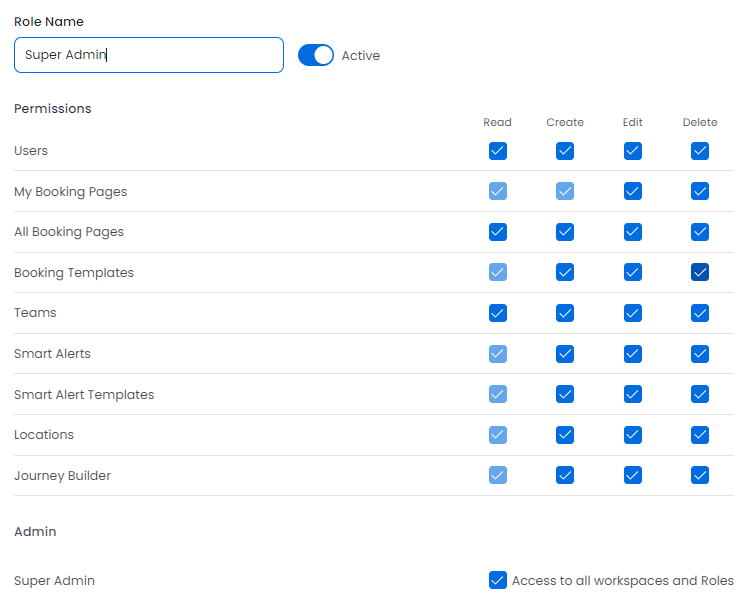Click the Permissions section heading
This screenshot has height=614, width=749.
pos(53,109)
